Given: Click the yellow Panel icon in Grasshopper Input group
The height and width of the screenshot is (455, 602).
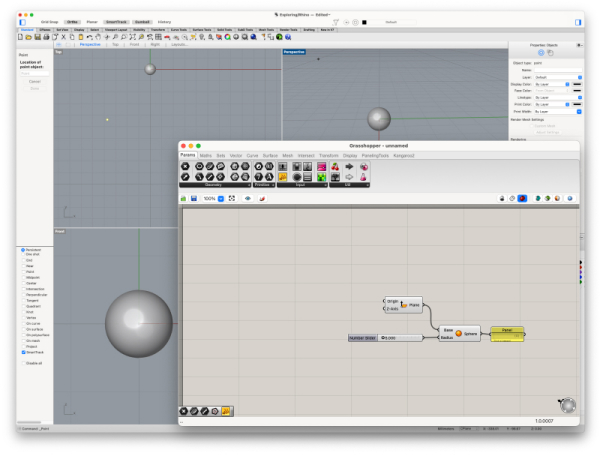Looking at the screenshot, I should tap(283, 177).
